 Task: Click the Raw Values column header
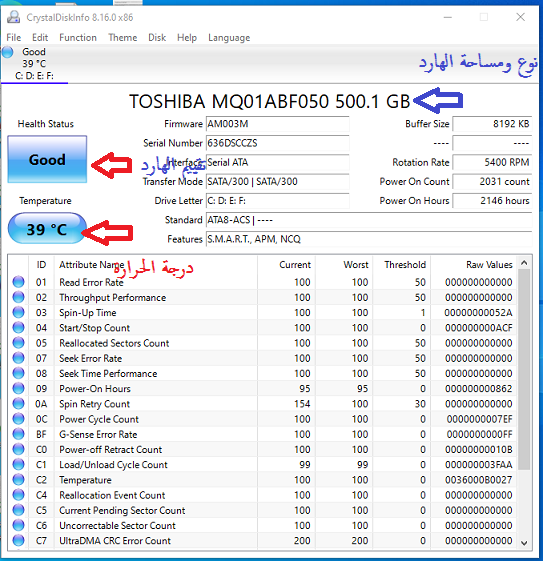pyautogui.click(x=474, y=265)
